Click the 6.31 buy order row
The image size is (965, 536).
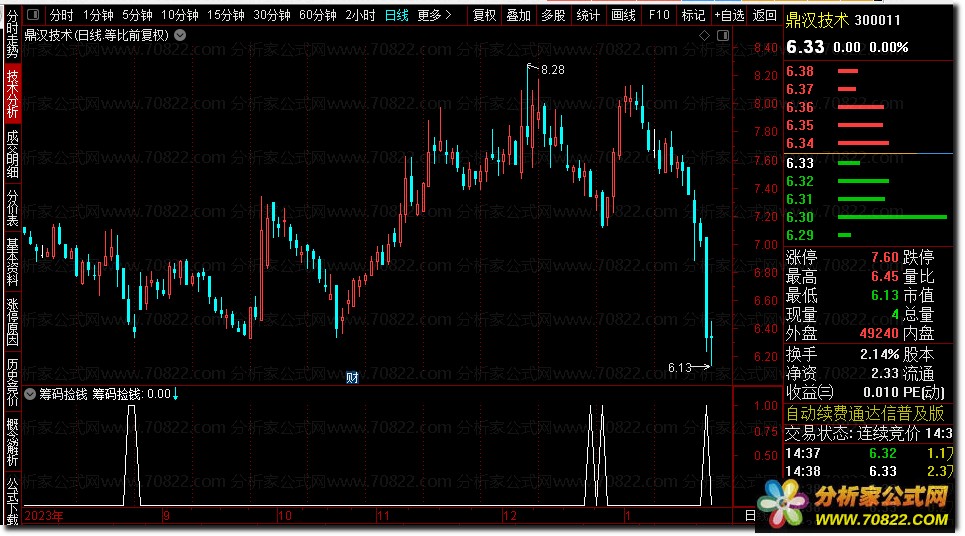tap(869, 199)
